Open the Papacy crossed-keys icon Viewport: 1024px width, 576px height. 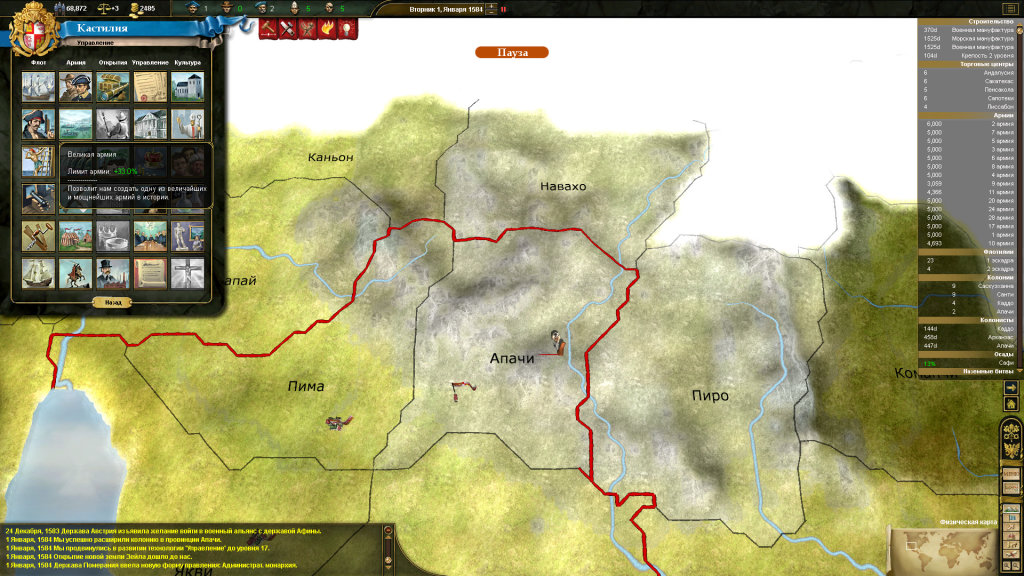pyautogui.click(x=1010, y=432)
